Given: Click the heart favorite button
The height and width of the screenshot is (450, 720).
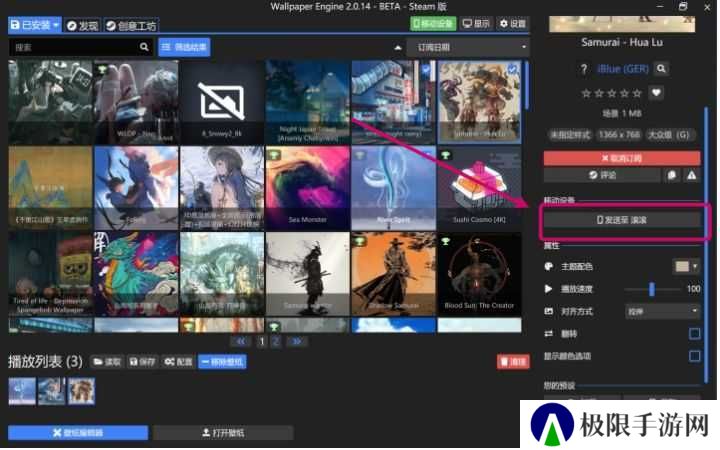Looking at the screenshot, I should click(656, 93).
